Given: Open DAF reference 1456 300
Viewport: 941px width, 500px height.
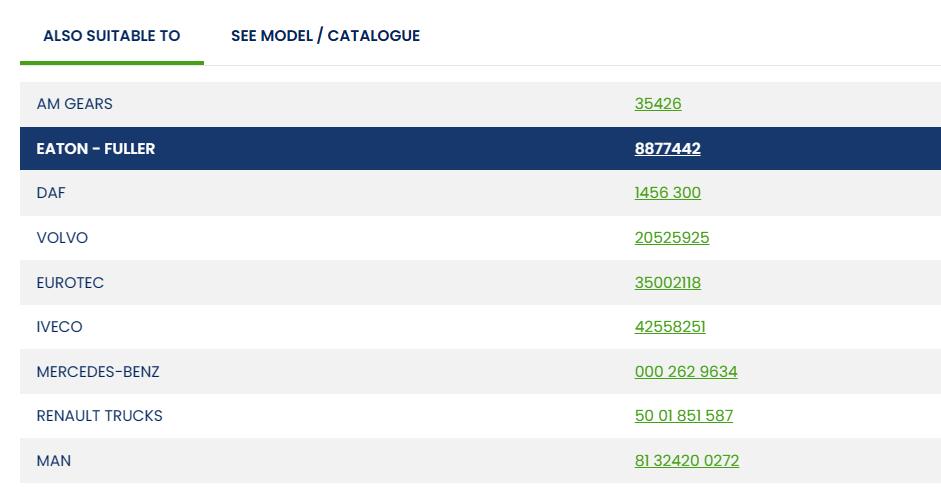Looking at the screenshot, I should coord(667,193).
